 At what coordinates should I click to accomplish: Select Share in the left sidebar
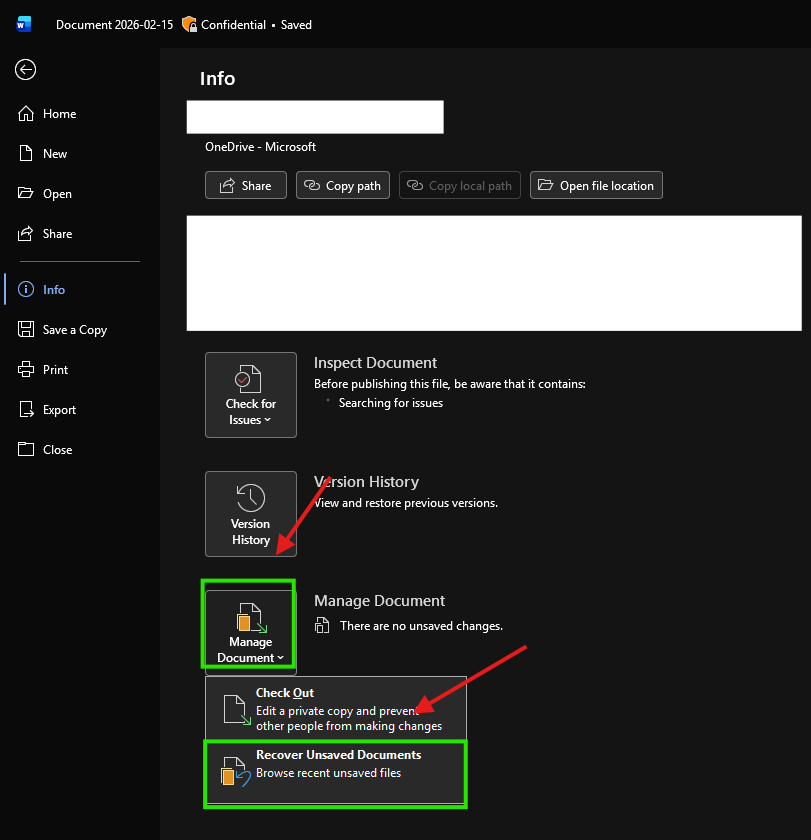[57, 234]
